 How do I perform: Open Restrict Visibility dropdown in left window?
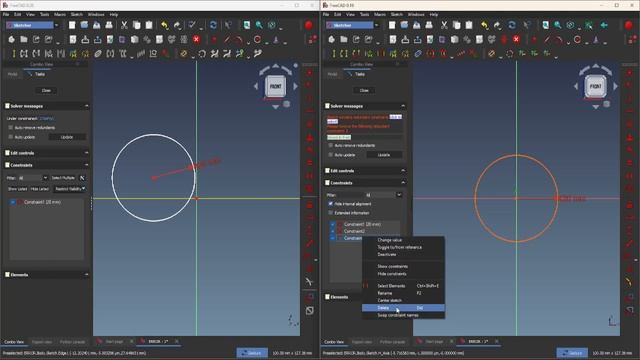[x=70, y=189]
